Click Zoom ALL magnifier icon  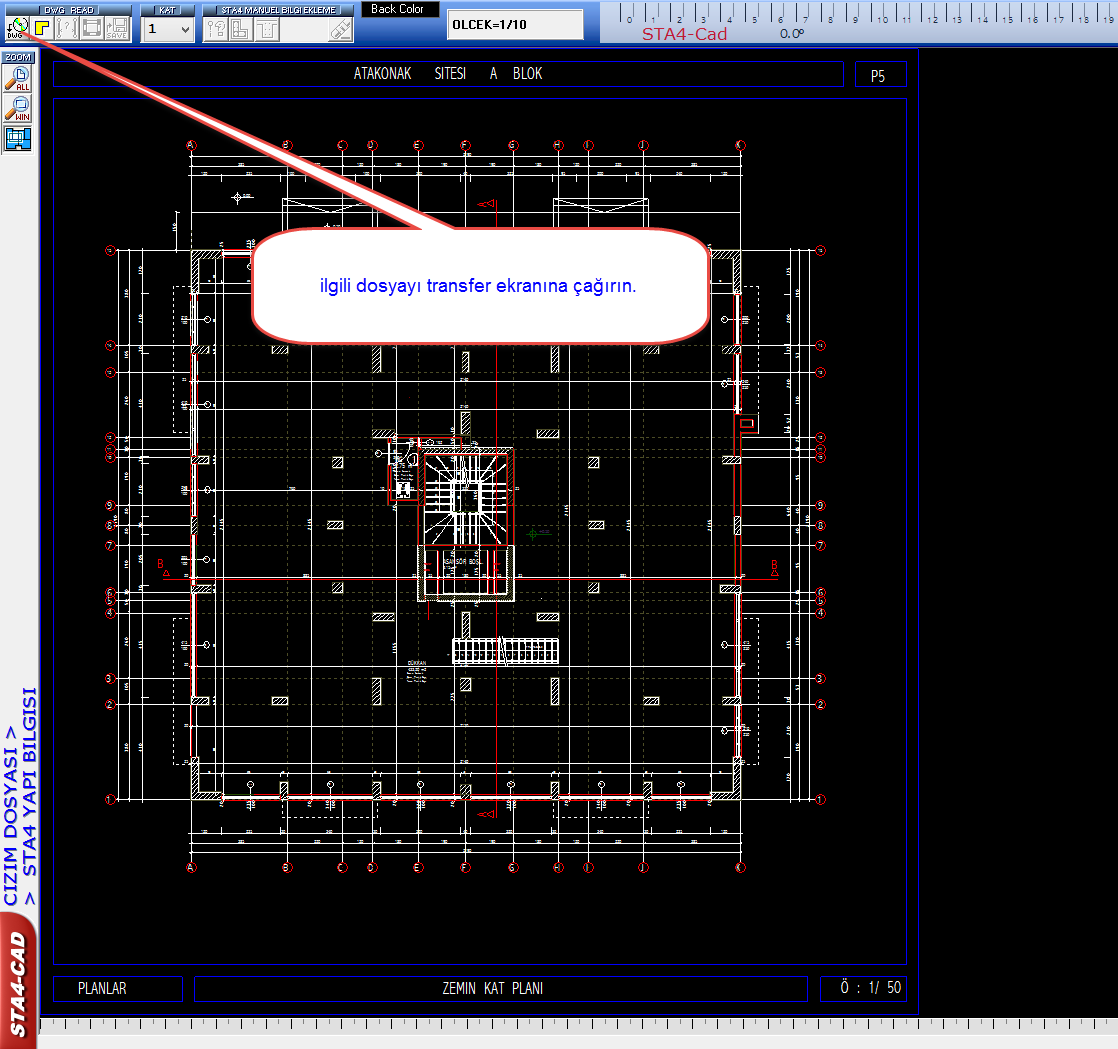19,79
